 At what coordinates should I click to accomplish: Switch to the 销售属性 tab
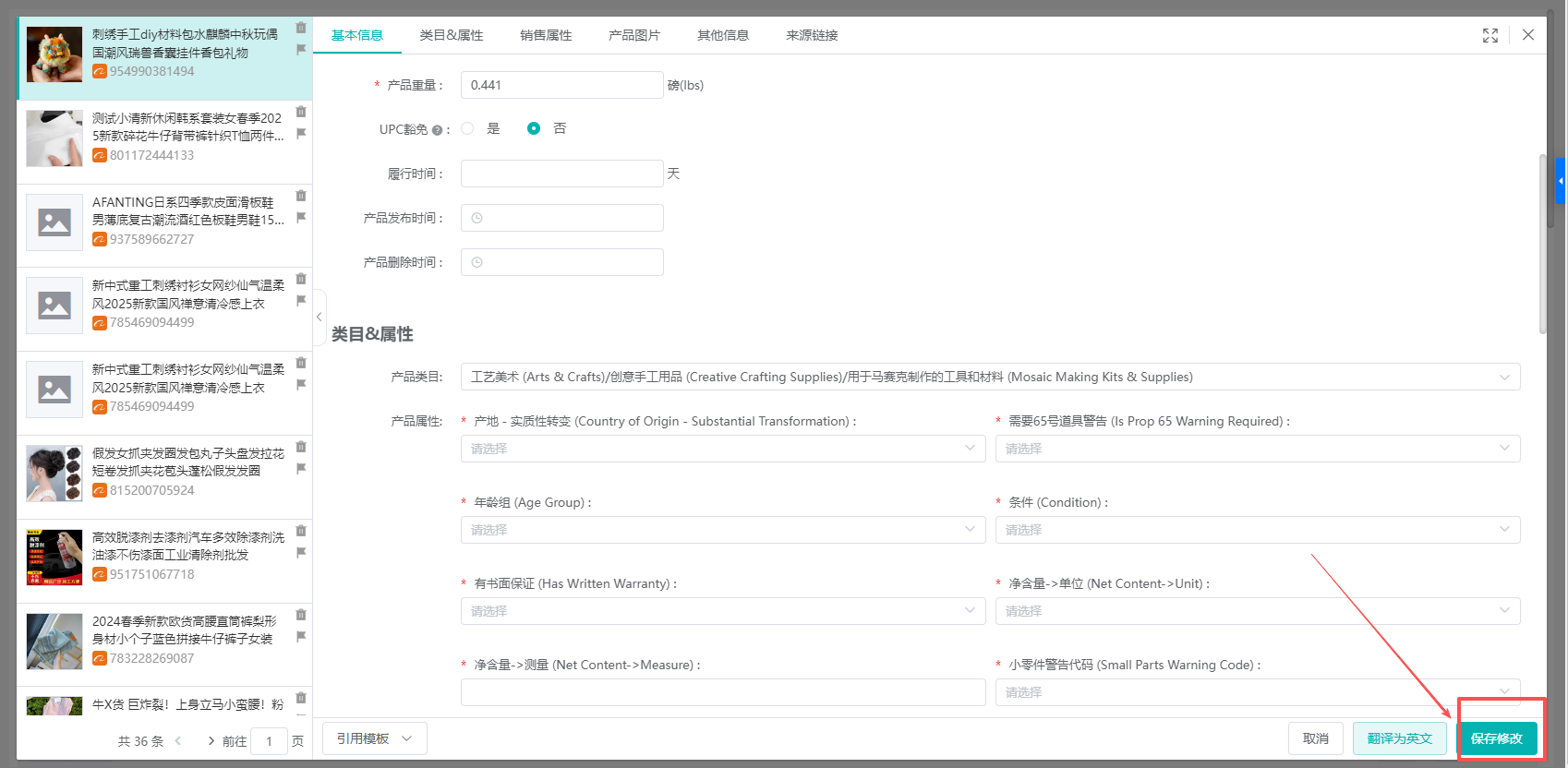pyautogui.click(x=546, y=35)
